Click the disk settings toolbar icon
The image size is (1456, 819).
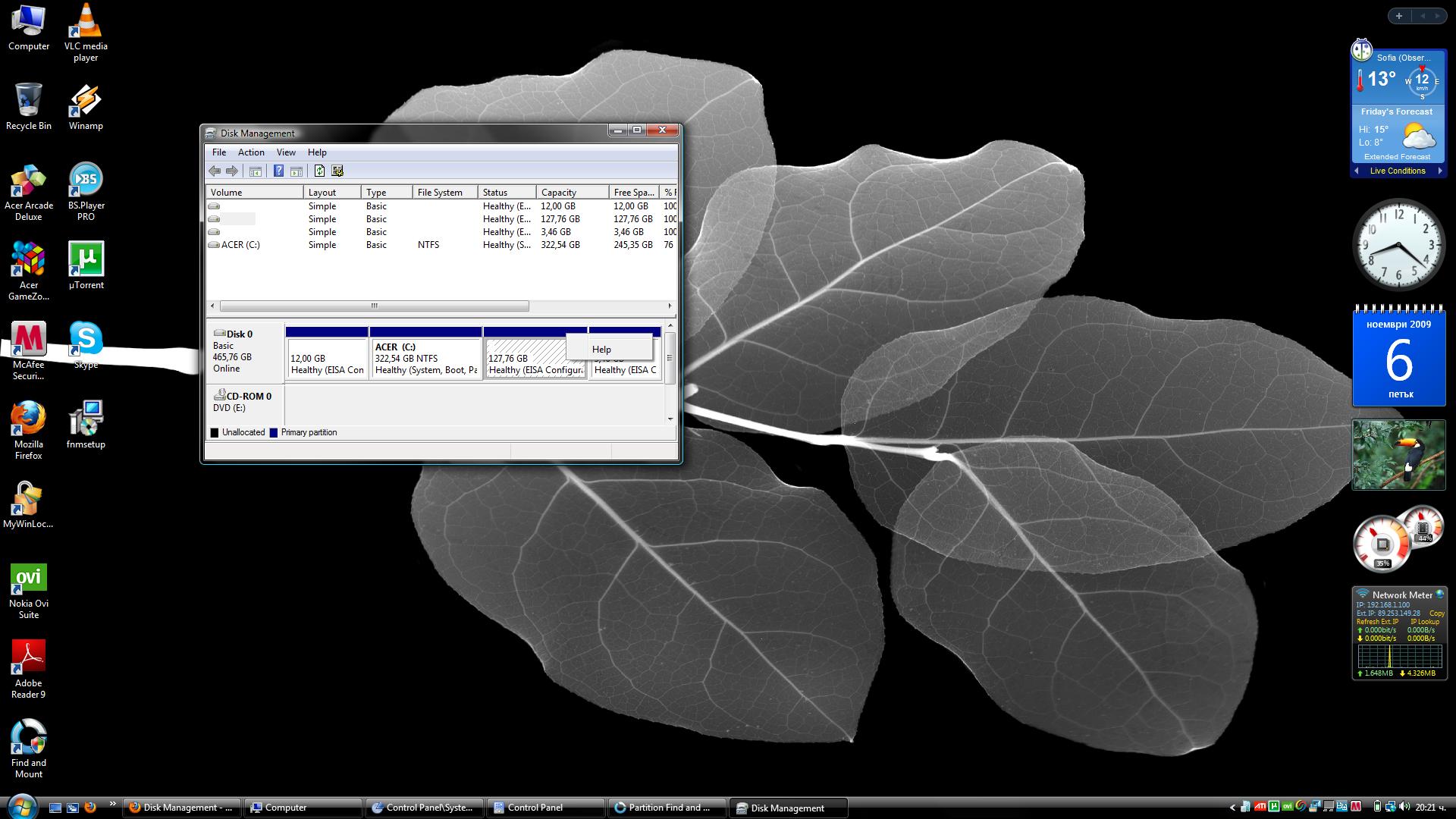coord(337,171)
